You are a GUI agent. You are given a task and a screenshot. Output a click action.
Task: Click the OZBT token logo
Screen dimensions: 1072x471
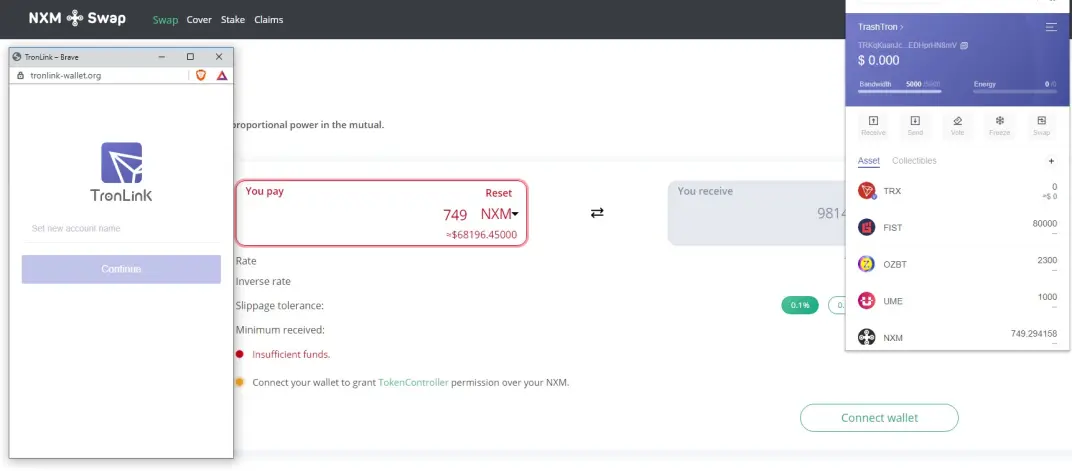tap(867, 264)
